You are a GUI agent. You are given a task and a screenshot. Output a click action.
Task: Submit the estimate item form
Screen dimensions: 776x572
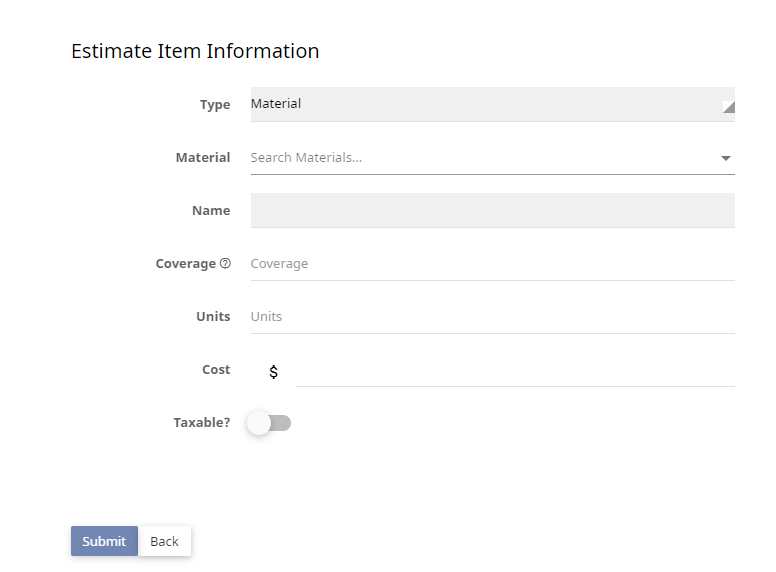pos(104,541)
